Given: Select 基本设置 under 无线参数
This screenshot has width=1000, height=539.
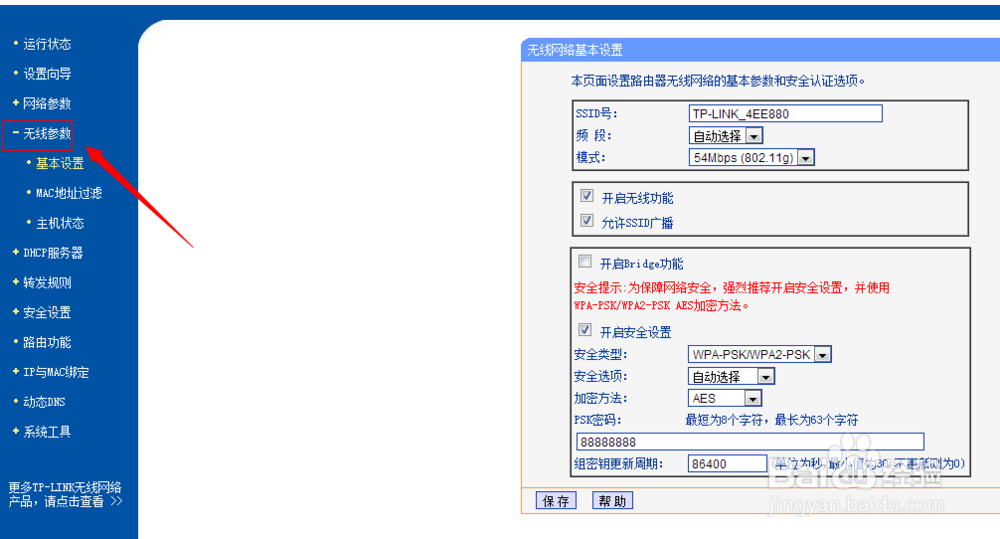Looking at the screenshot, I should point(60,163).
